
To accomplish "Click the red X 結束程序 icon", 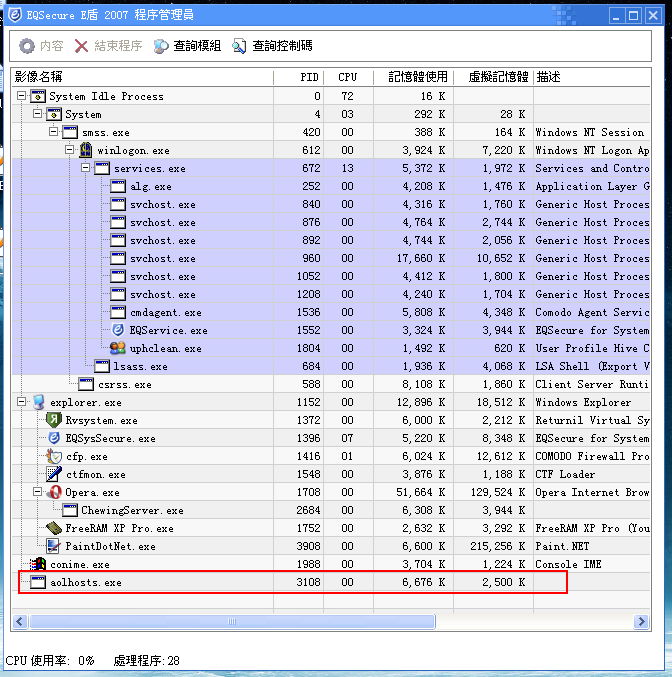I will click(81, 46).
